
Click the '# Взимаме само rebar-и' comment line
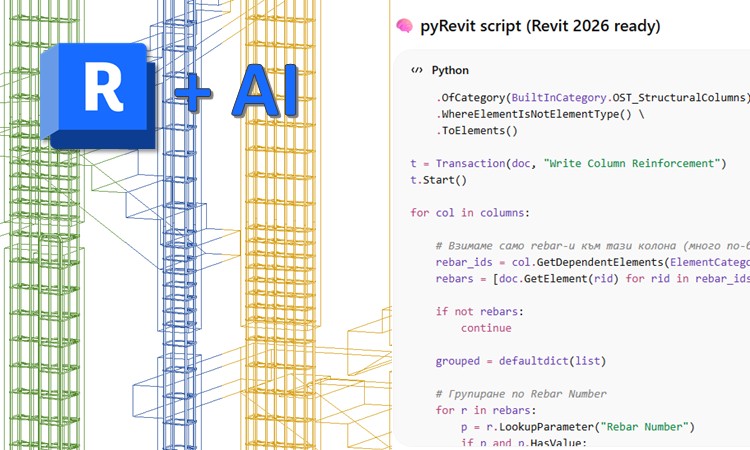click(593, 246)
